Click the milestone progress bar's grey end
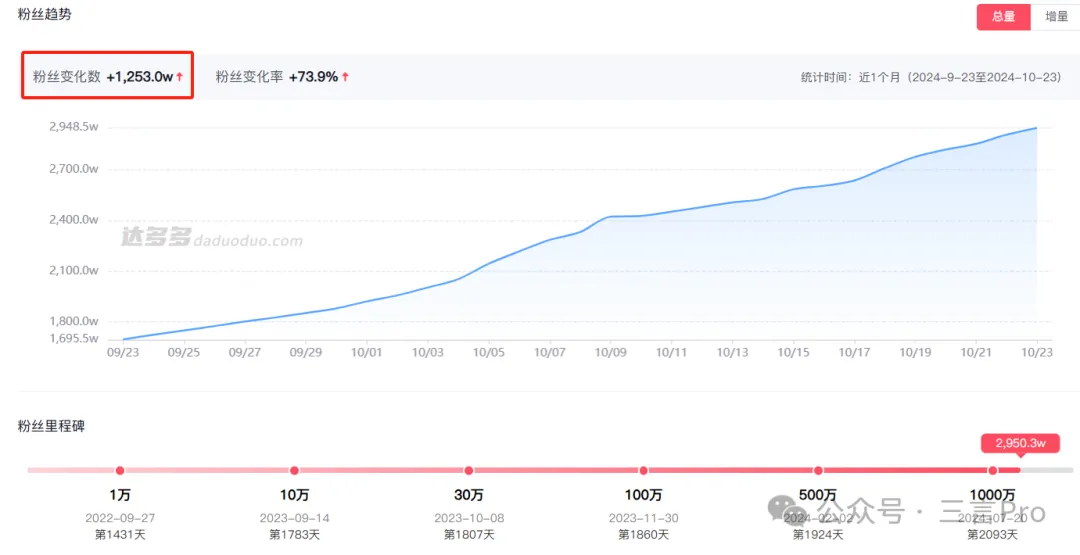 click(x=1033, y=470)
